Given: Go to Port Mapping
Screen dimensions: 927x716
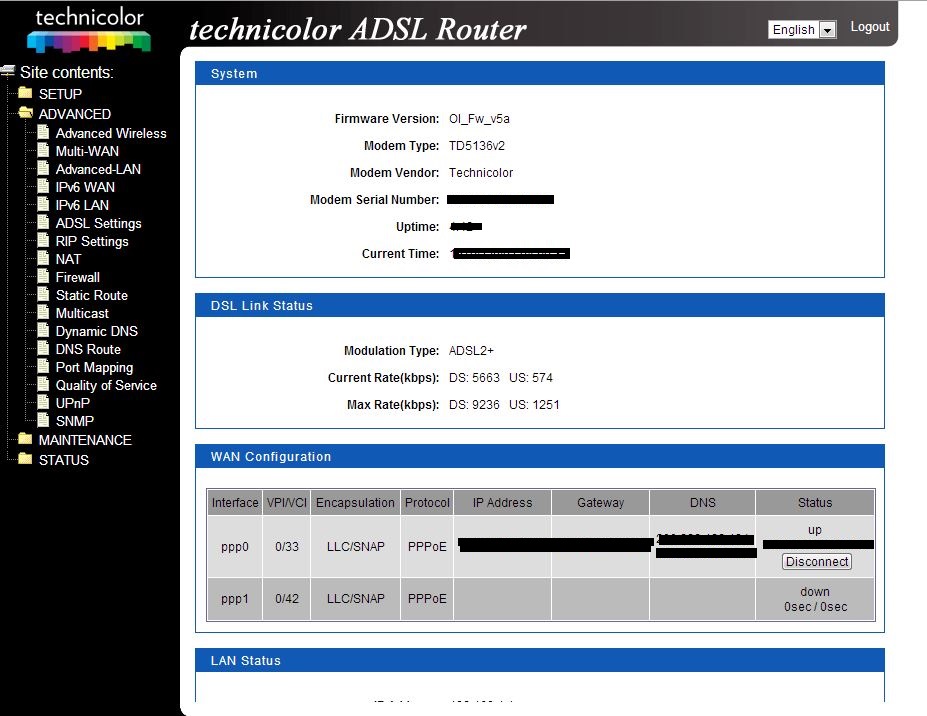Looking at the screenshot, I should coord(95,368).
